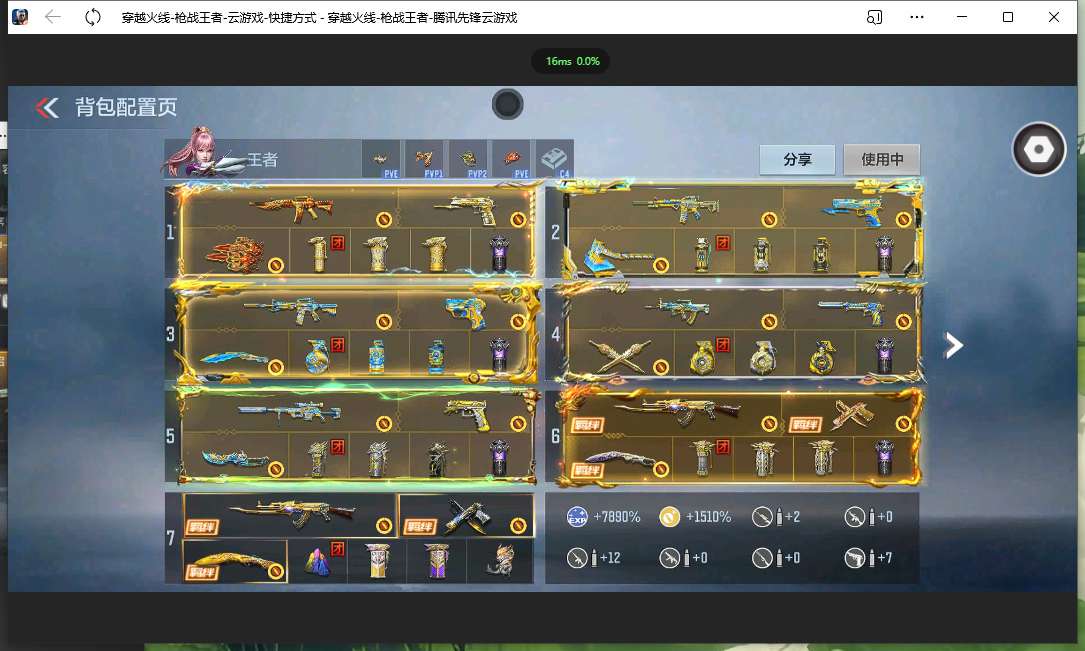Select the PVE tab next to C4
The height and width of the screenshot is (651, 1085).
coord(511,160)
